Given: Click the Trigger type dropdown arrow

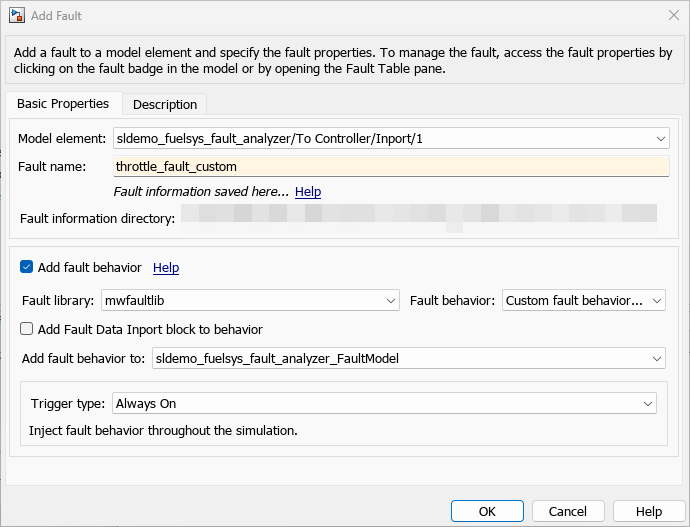Looking at the screenshot, I should [648, 403].
